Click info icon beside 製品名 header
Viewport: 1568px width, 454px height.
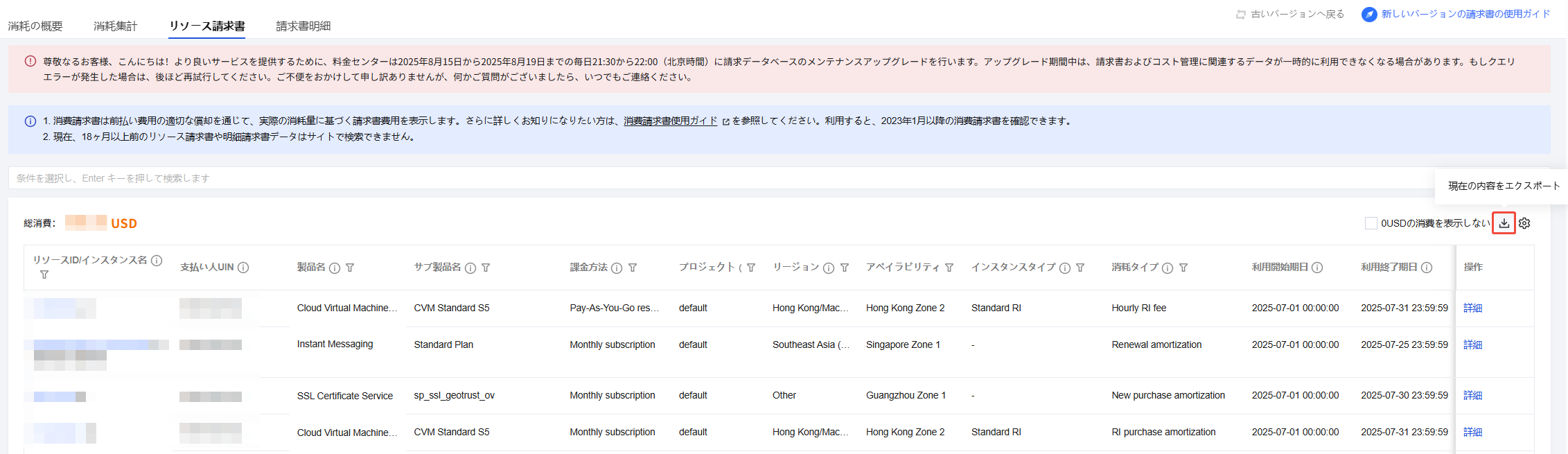click(x=335, y=268)
